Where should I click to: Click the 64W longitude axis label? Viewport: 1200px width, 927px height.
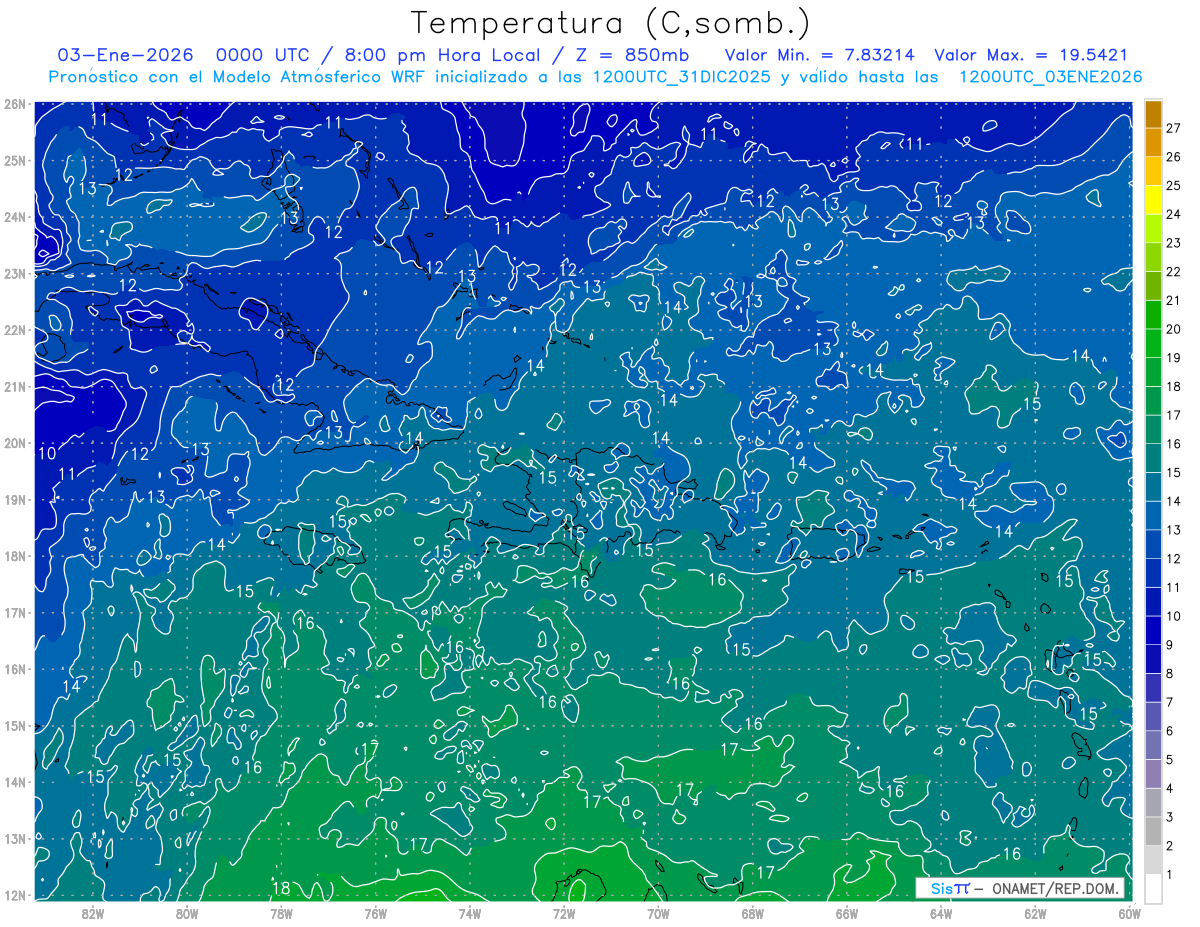pyautogui.click(x=941, y=913)
